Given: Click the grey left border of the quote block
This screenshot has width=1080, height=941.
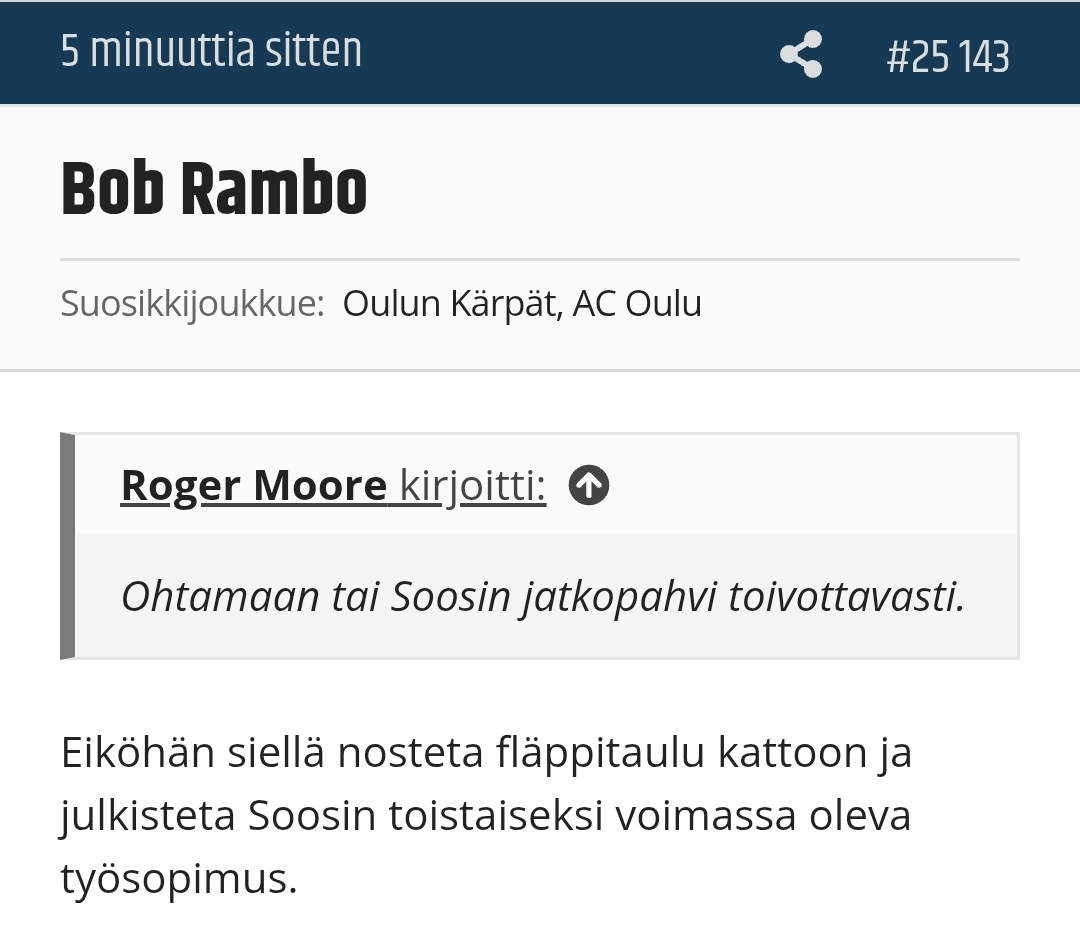Looking at the screenshot, I should click(x=67, y=546).
